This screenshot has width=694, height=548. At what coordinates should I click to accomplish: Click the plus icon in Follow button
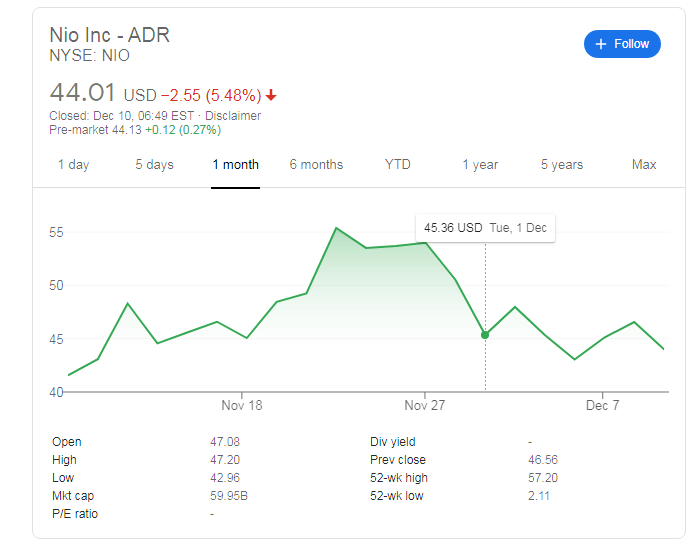(601, 44)
